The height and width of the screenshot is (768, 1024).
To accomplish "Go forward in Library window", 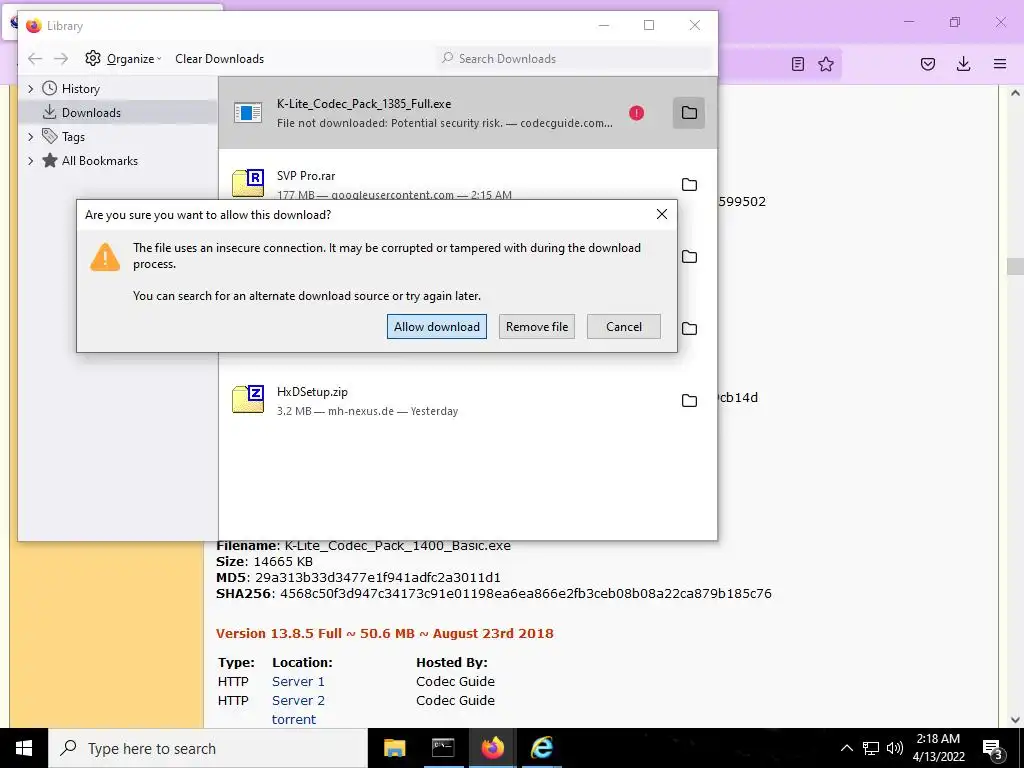I will [61, 59].
